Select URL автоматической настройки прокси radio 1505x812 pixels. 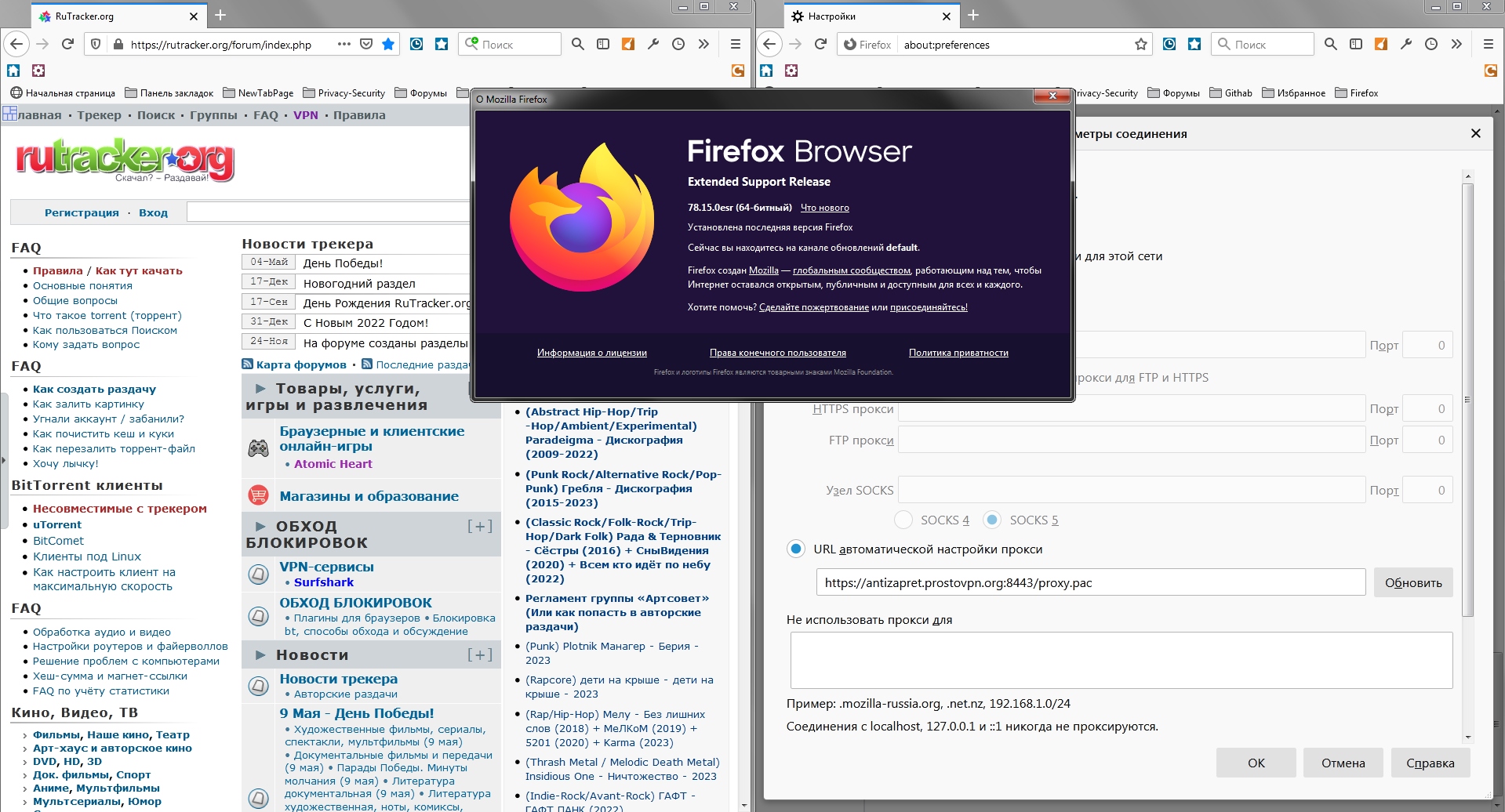pos(796,549)
